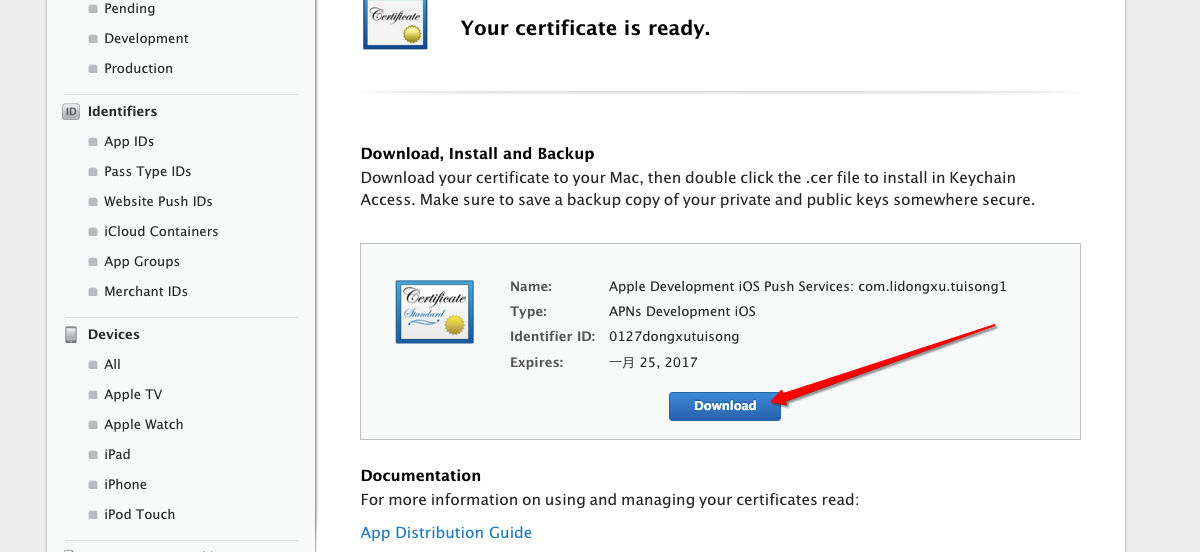Click bullet icon next to iPhone
This screenshot has width=1200, height=552.
pyautogui.click(x=93, y=485)
